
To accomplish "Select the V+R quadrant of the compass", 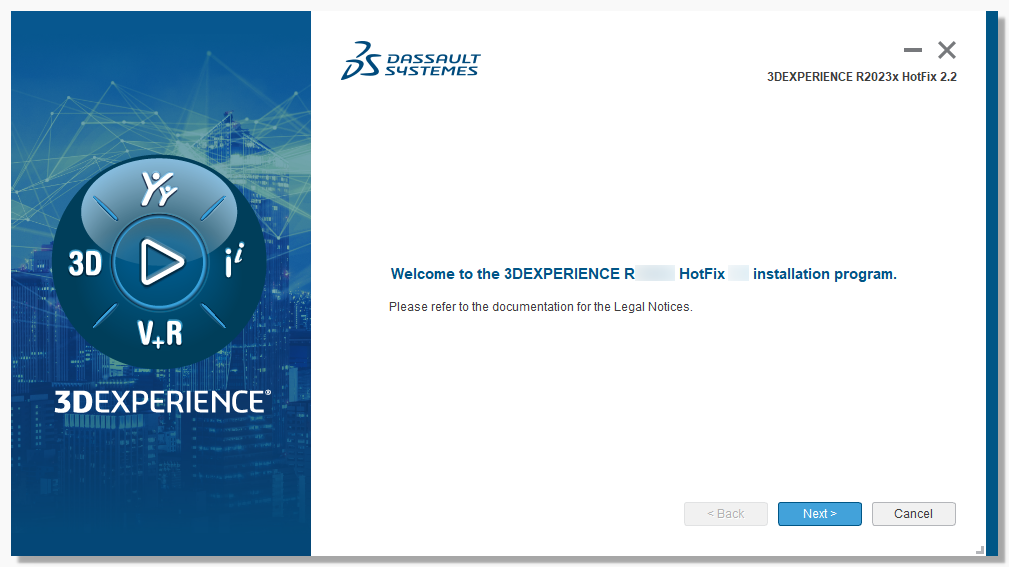I will [160, 332].
